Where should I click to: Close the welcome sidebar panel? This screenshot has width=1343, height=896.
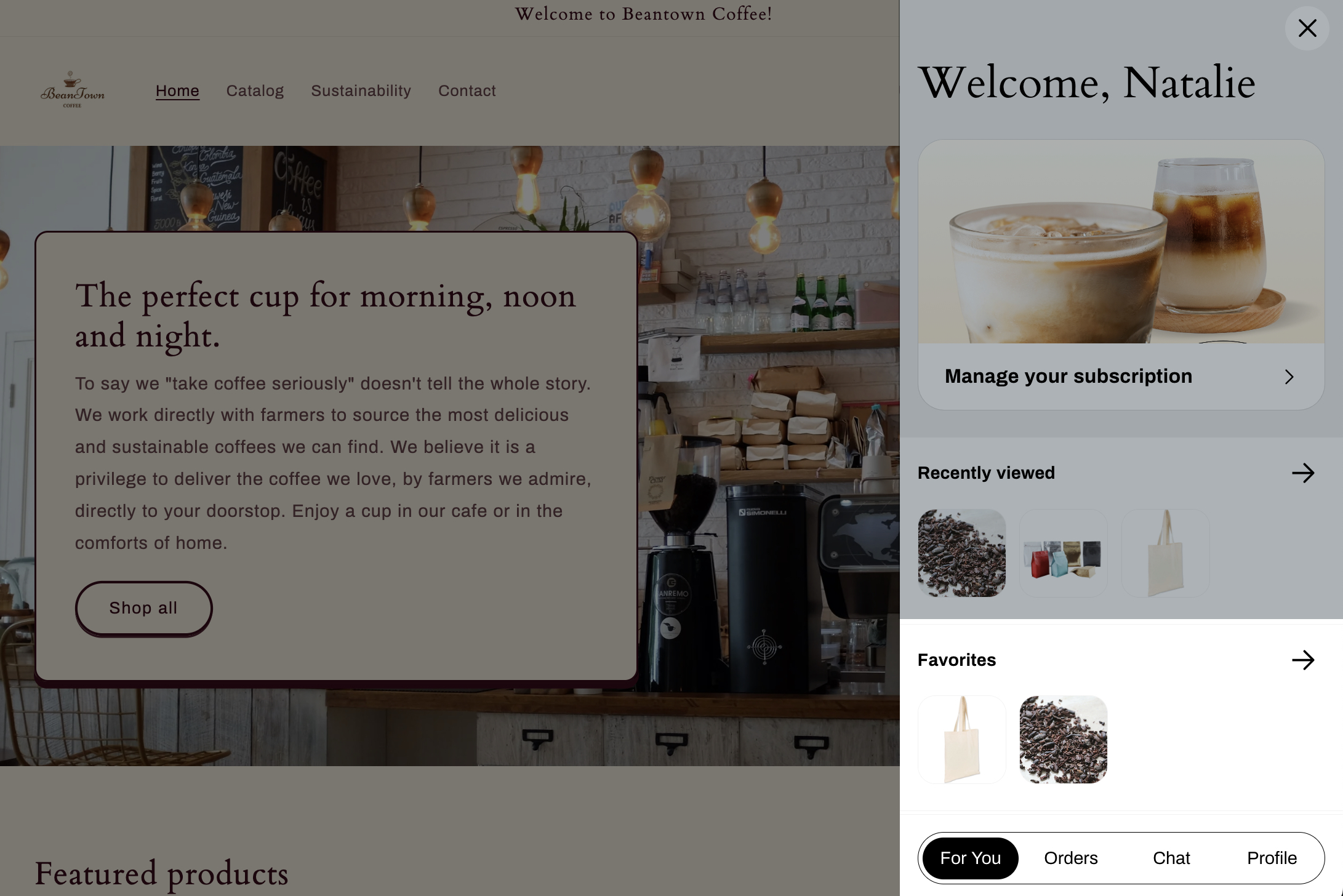pyautogui.click(x=1307, y=28)
